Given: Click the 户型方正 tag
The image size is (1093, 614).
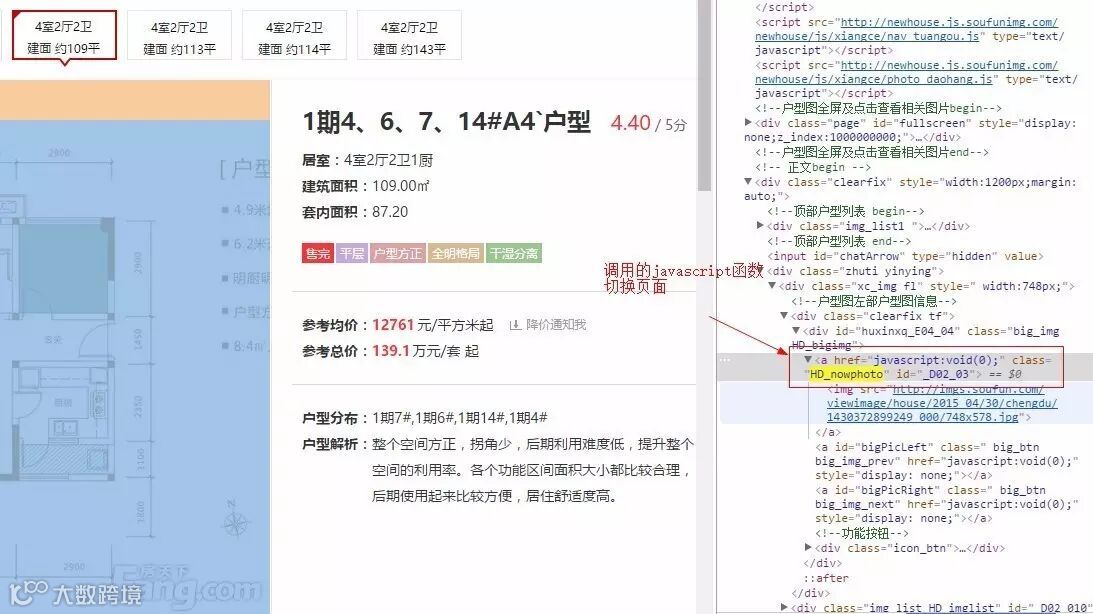Looking at the screenshot, I should (x=397, y=253).
